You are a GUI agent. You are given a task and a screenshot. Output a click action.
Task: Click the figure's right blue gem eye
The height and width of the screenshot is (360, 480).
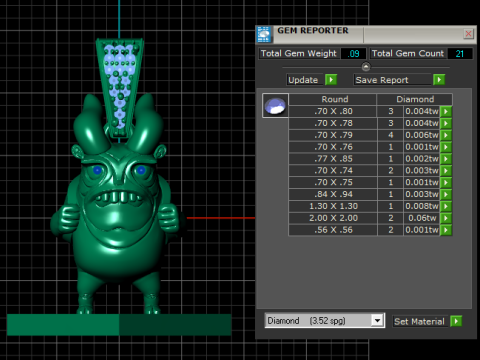pos(141,170)
